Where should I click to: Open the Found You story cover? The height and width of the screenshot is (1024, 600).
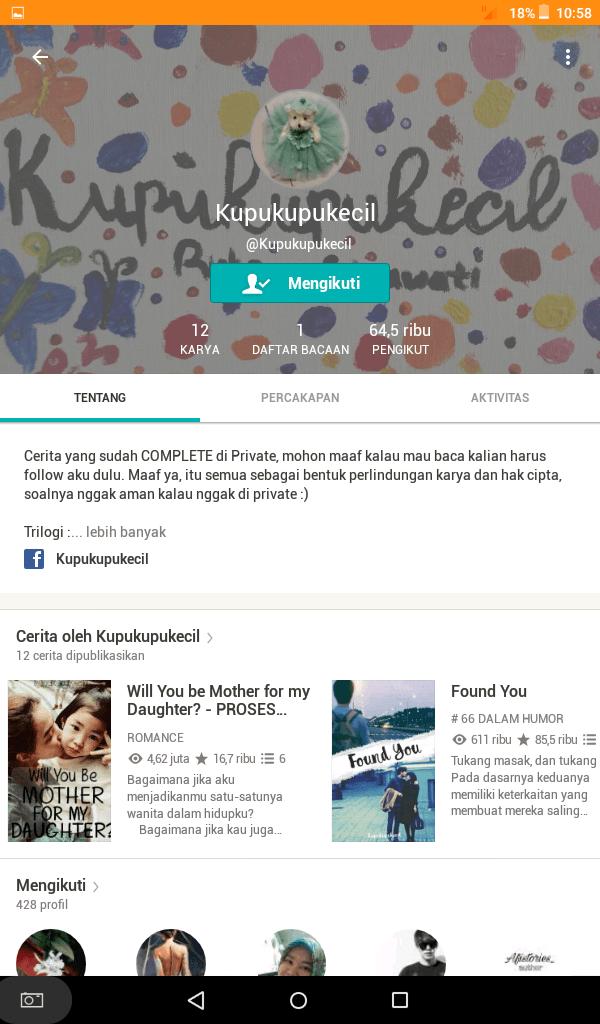click(383, 761)
